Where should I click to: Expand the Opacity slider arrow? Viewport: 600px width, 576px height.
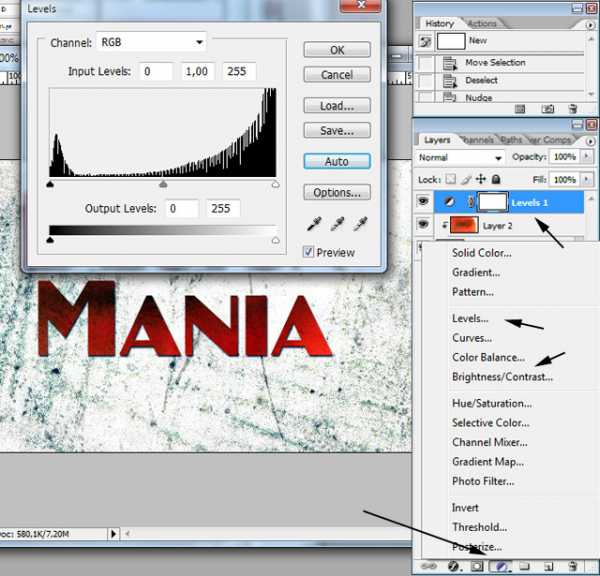coord(584,158)
